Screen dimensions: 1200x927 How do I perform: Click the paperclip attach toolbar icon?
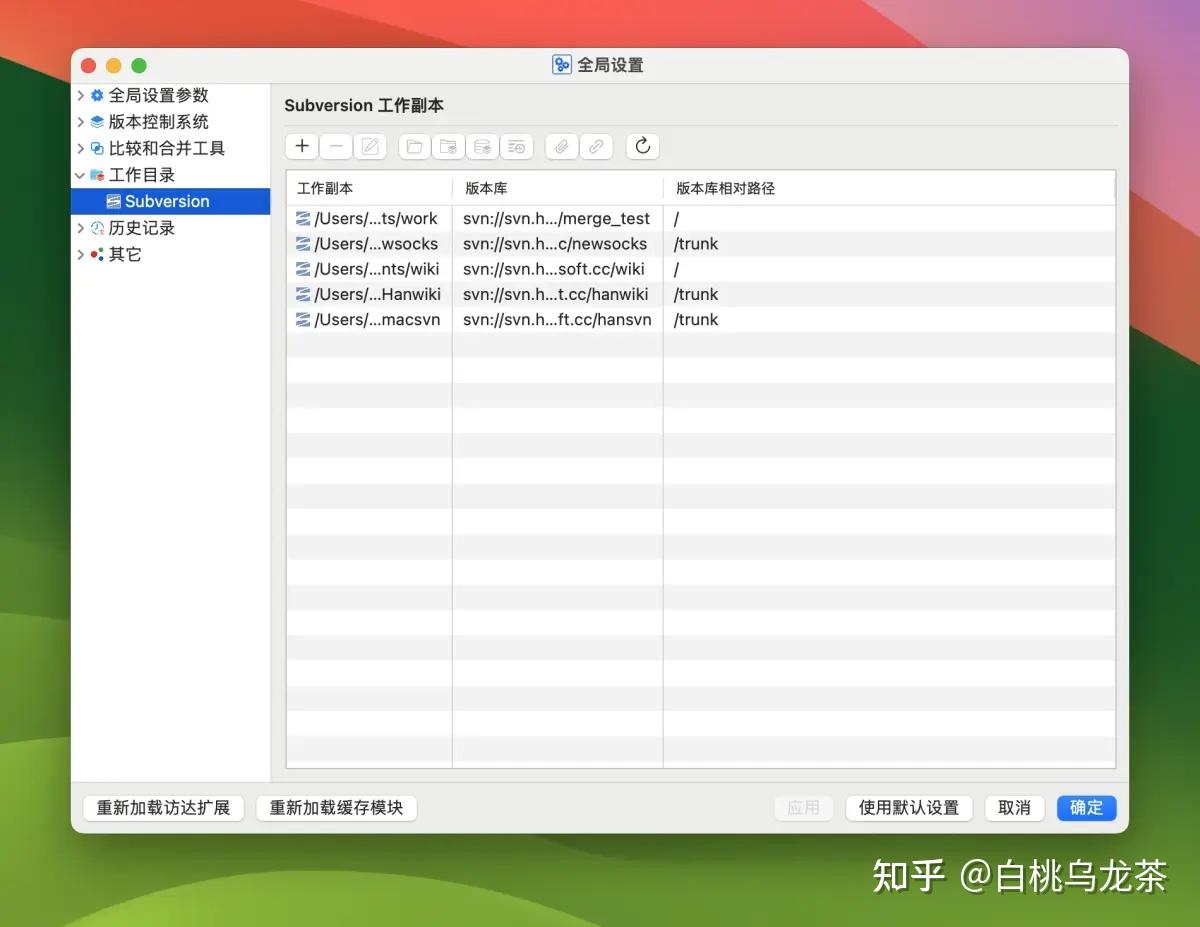[561, 146]
